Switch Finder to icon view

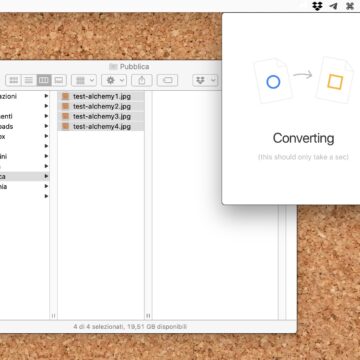(x=14, y=80)
